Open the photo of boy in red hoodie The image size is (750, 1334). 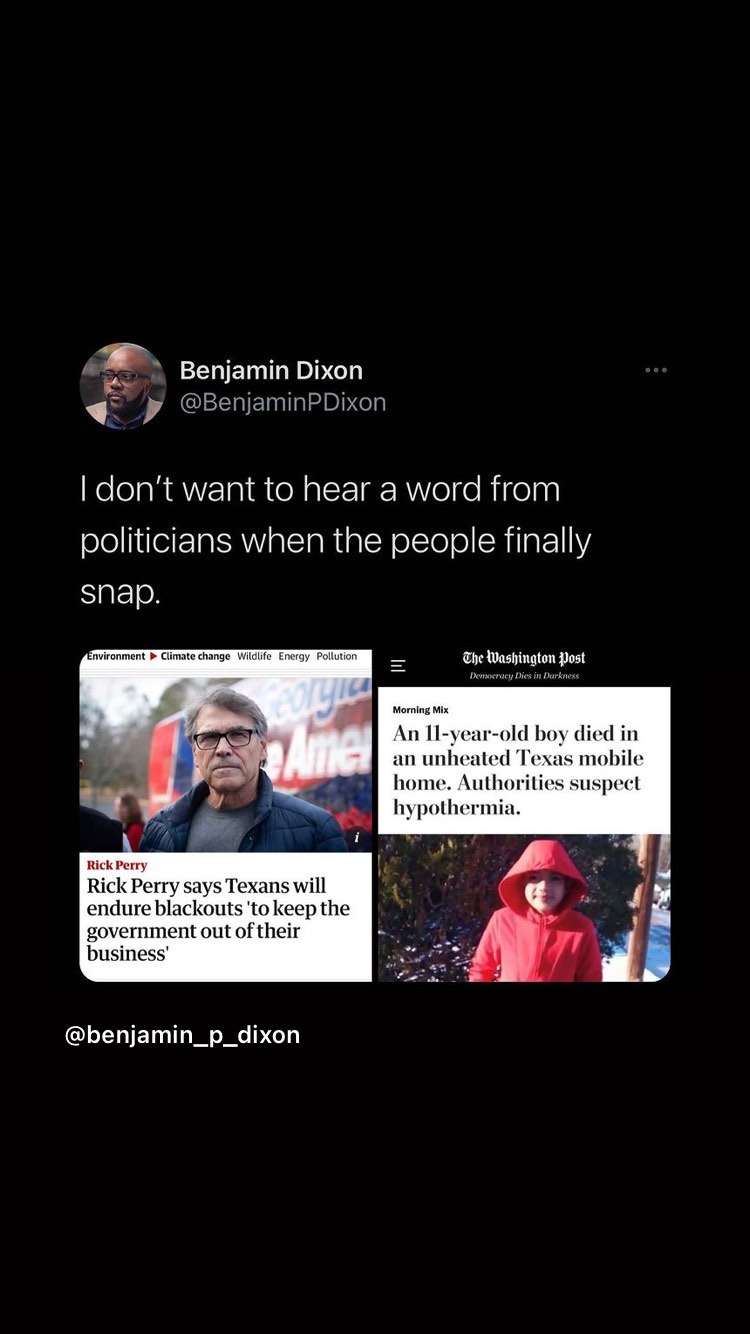[524, 908]
